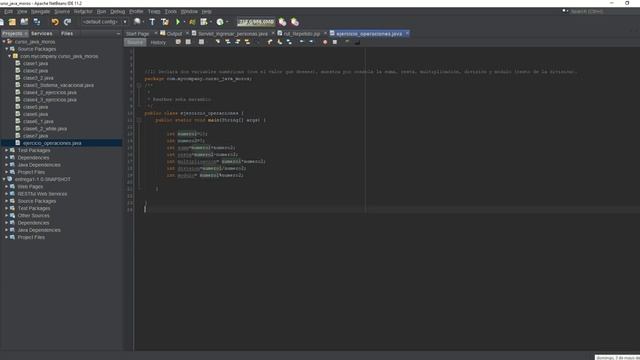
Task: Click the Save All icon
Action: (x=37, y=22)
